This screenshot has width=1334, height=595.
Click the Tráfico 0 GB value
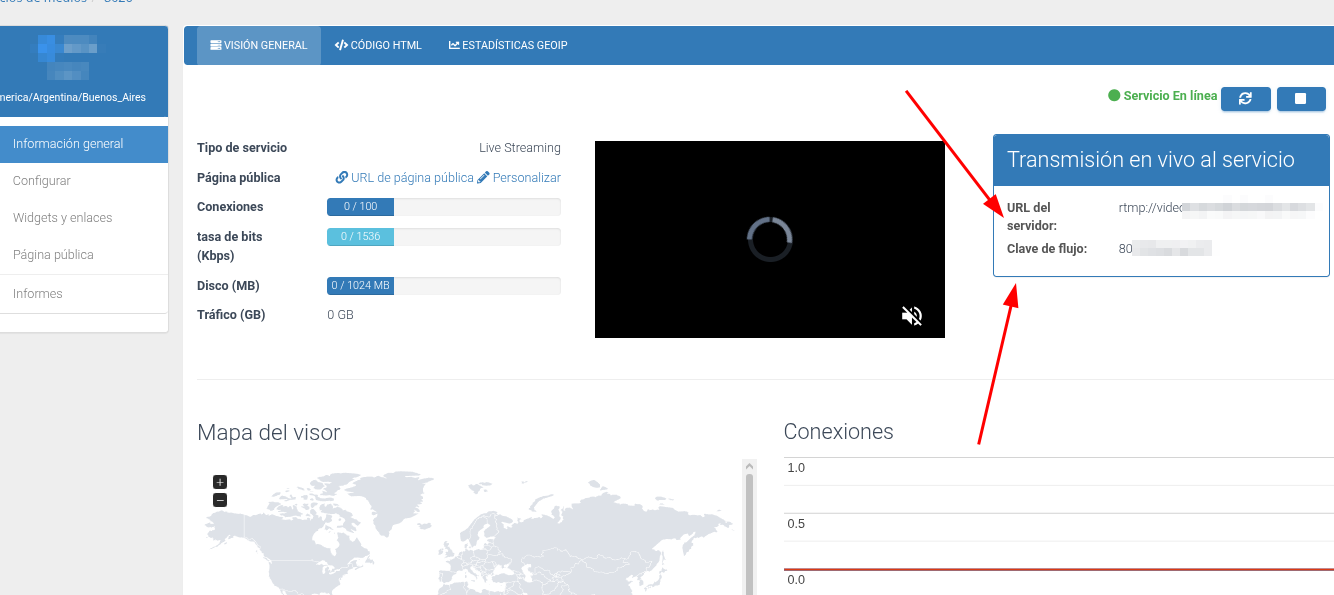pyautogui.click(x=340, y=315)
